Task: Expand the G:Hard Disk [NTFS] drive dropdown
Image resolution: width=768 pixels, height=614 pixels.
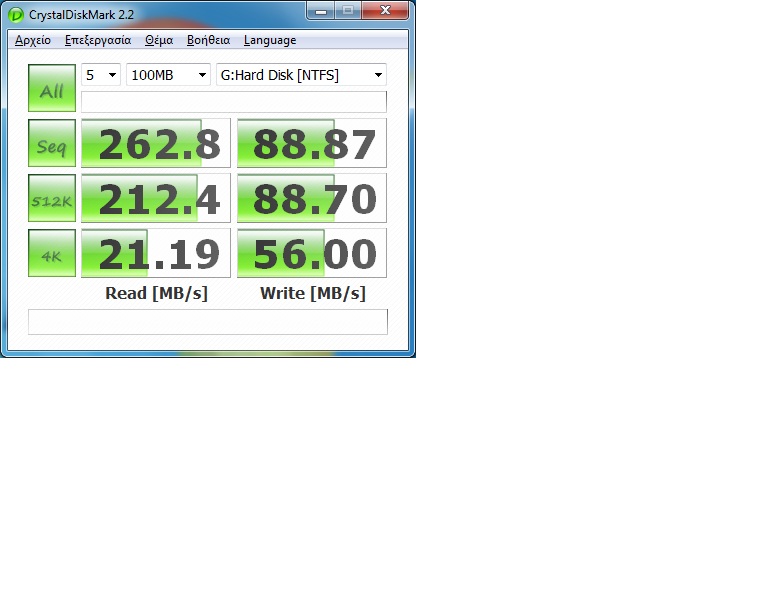Action: (301, 75)
